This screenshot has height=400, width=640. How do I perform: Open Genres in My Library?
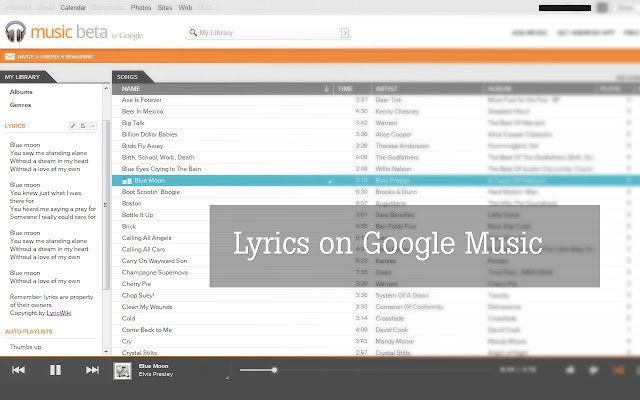tap(20, 105)
